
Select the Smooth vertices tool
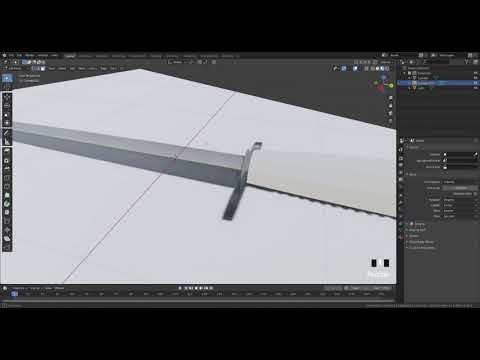point(7,213)
